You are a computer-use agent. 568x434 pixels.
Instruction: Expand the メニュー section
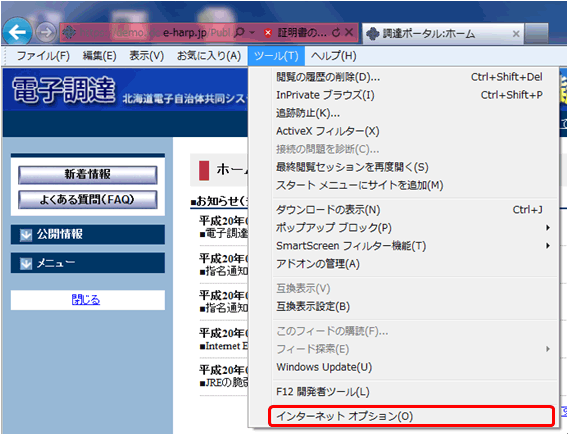click(88, 263)
